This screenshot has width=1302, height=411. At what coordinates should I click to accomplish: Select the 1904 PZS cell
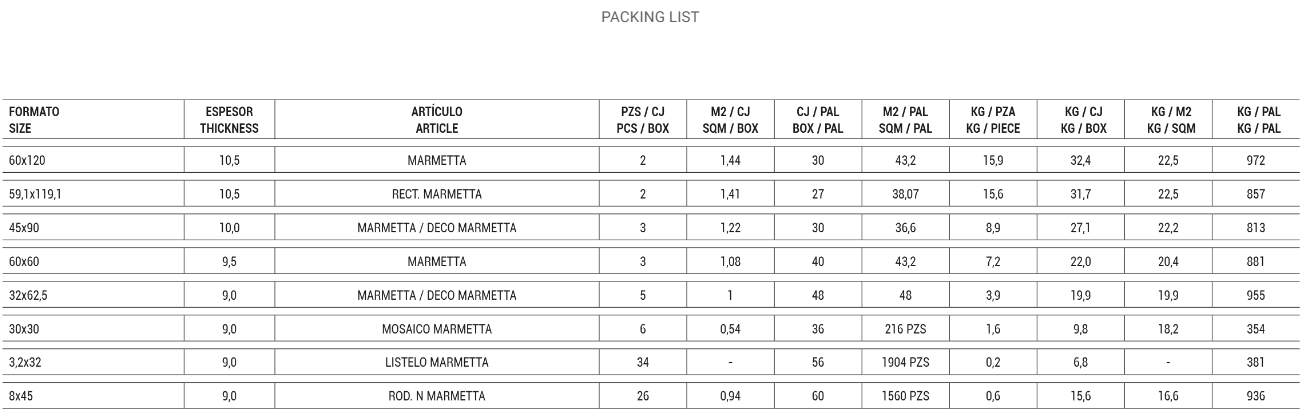click(906, 363)
